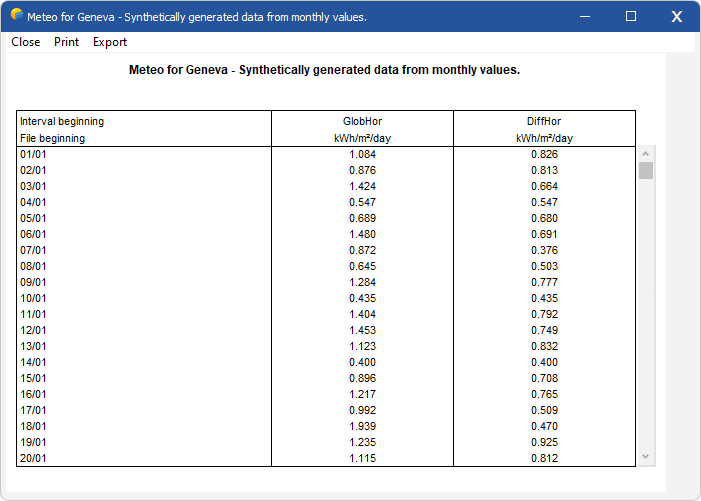Minimize the Meteo for Geneva window
The width and height of the screenshot is (701, 501).
click(x=585, y=17)
